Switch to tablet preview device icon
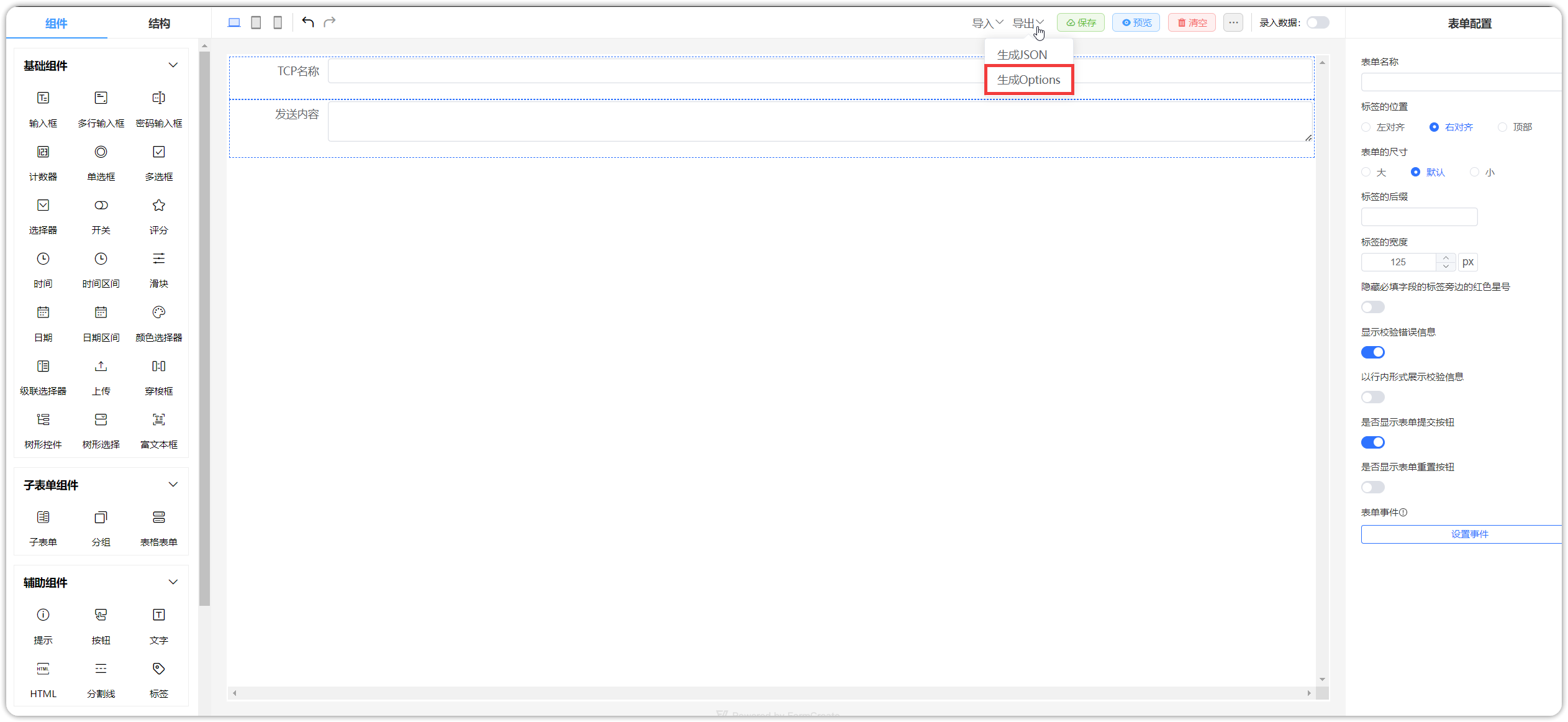Screen dimensions: 1568x722 click(x=256, y=22)
